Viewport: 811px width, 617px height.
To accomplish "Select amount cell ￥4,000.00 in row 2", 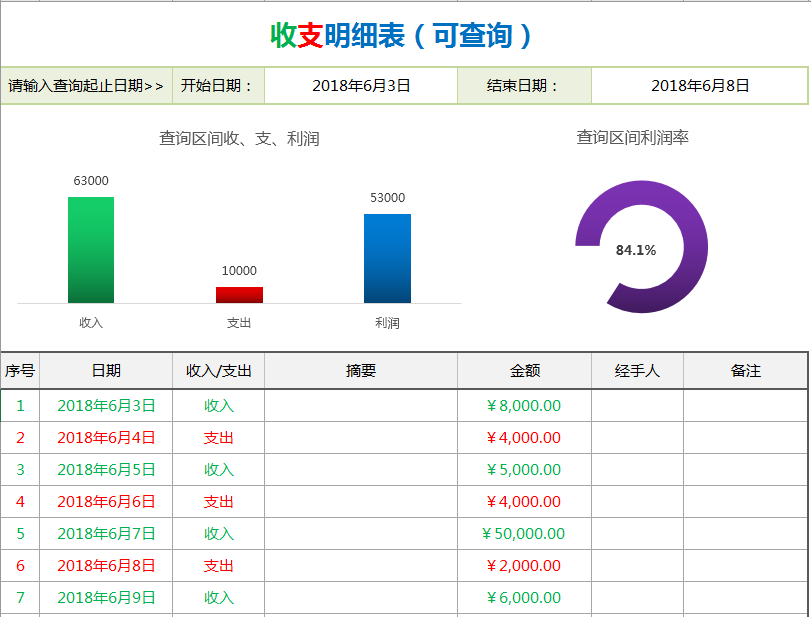I will point(524,438).
